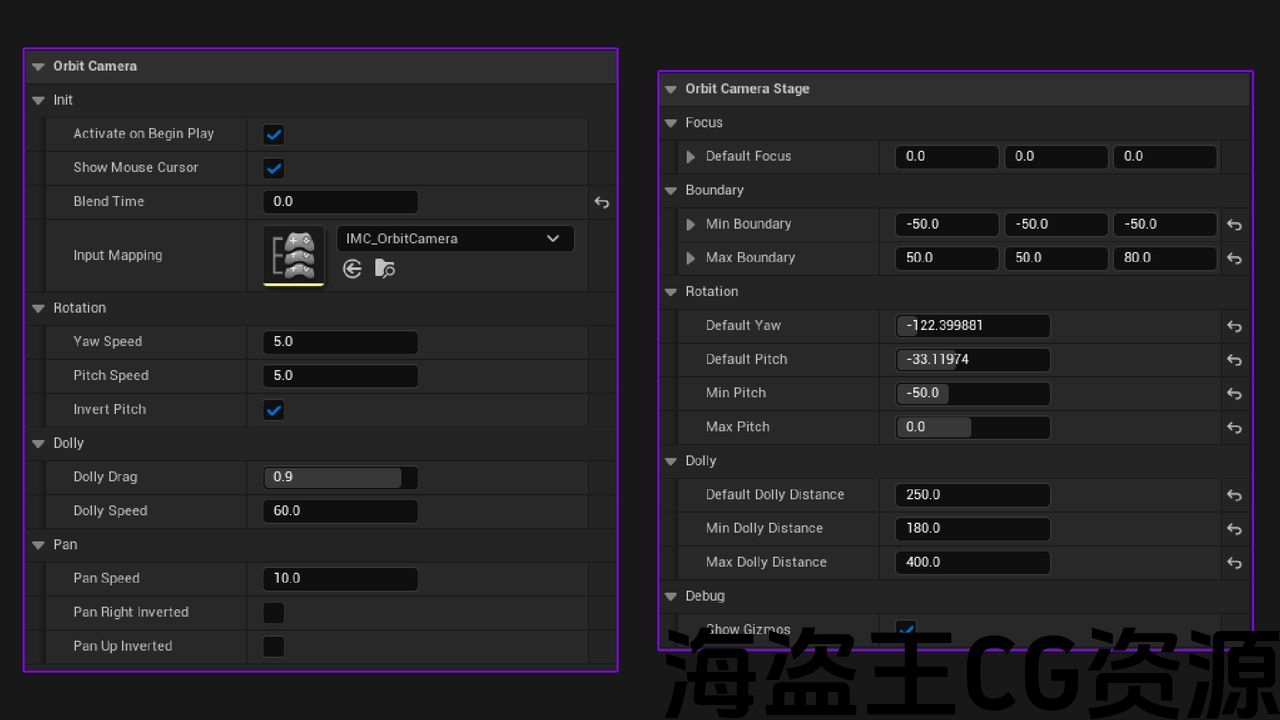Reset Max Pitch to default arrow
This screenshot has width=1280, height=720.
[1234, 427]
